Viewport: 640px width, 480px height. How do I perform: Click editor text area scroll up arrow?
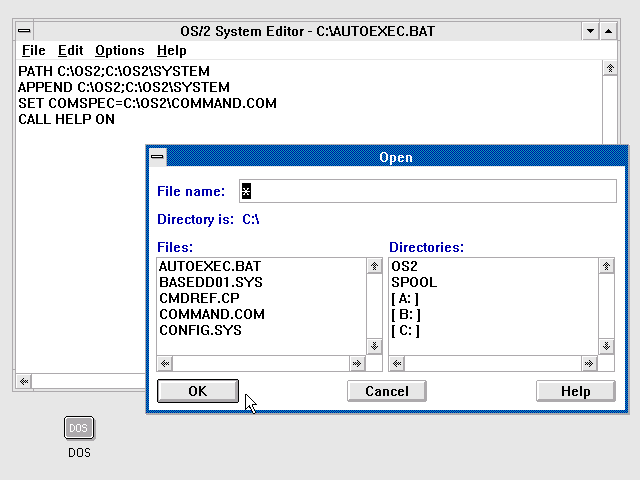pos(610,68)
